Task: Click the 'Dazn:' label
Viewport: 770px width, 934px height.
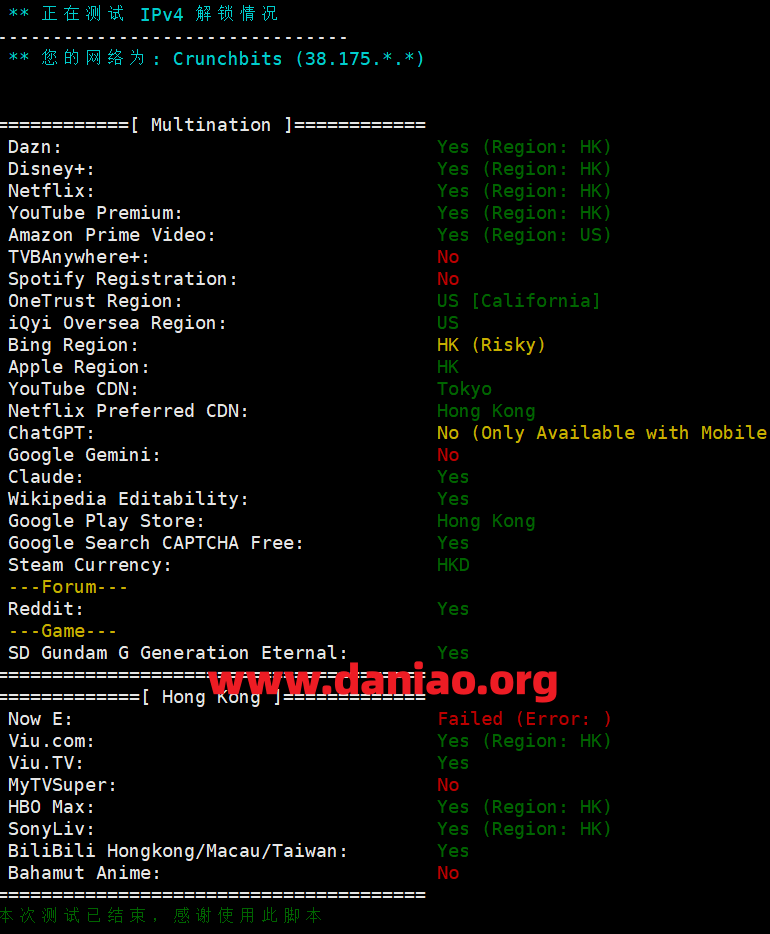Action: (x=35, y=147)
